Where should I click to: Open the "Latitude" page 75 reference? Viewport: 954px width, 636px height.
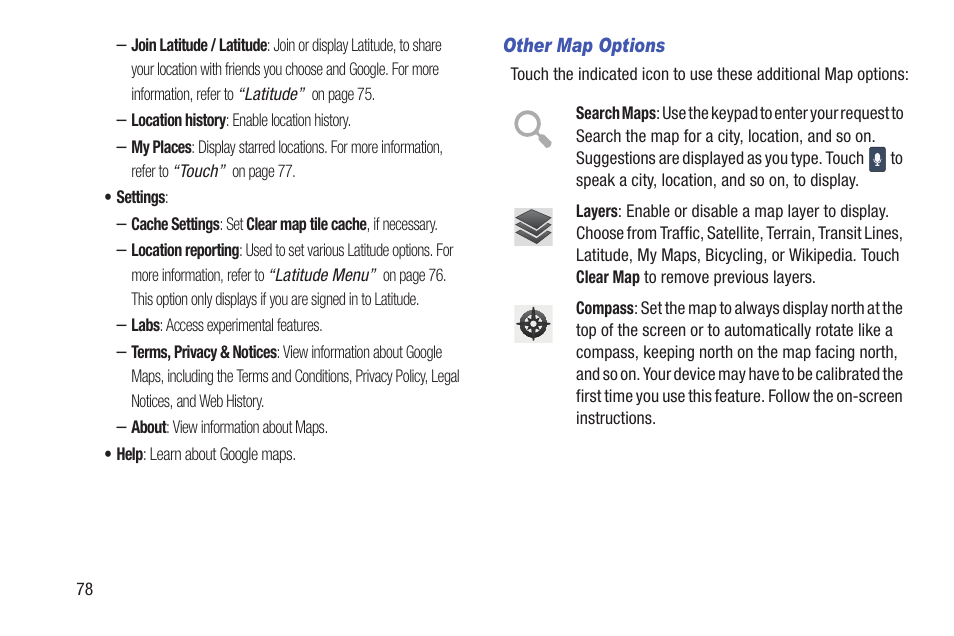(x=271, y=94)
